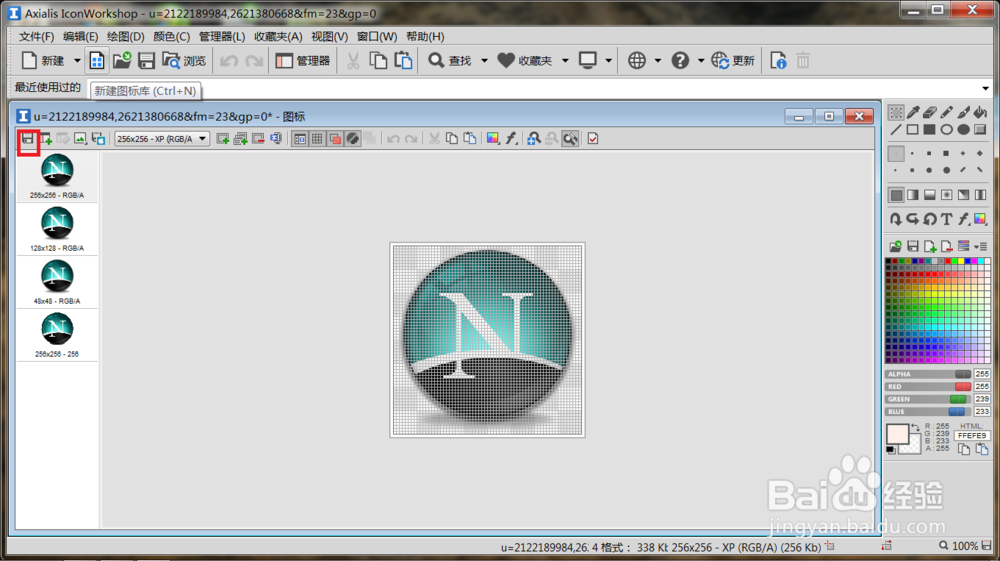Click the add new image format icon
Viewport: 1000px width, 561px height.
click(x=223, y=138)
